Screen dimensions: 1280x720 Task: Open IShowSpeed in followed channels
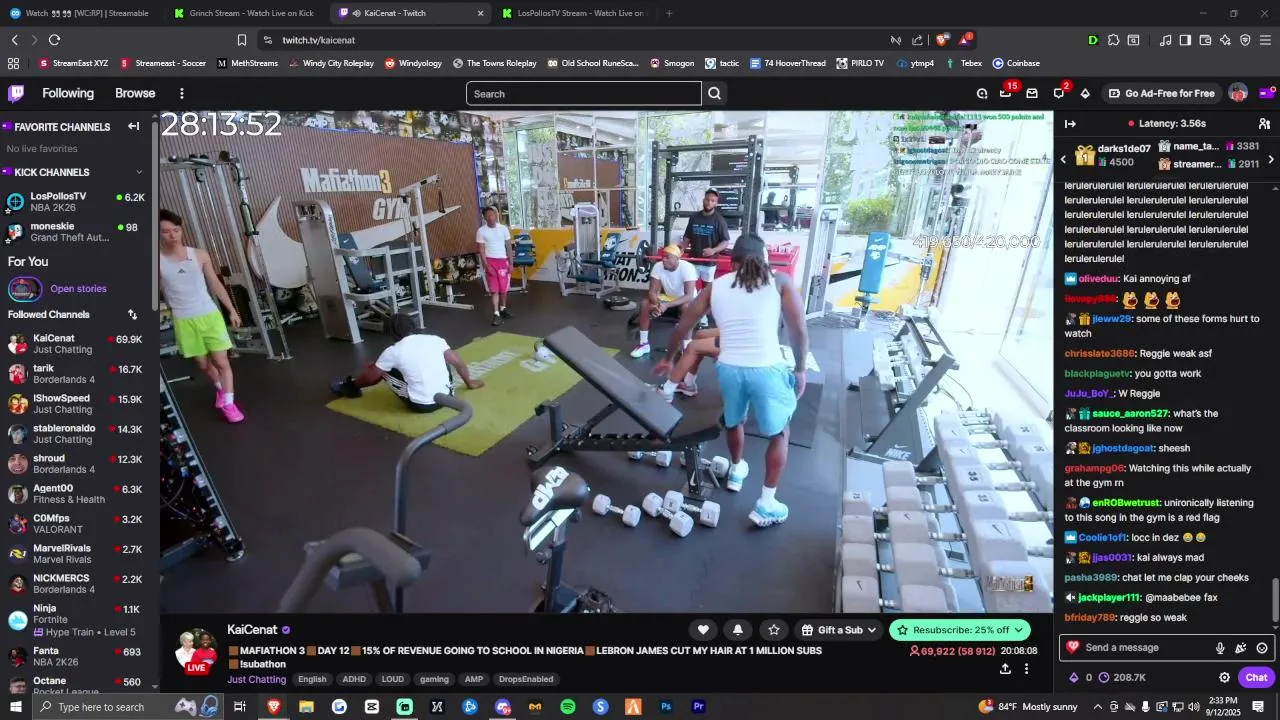point(76,404)
